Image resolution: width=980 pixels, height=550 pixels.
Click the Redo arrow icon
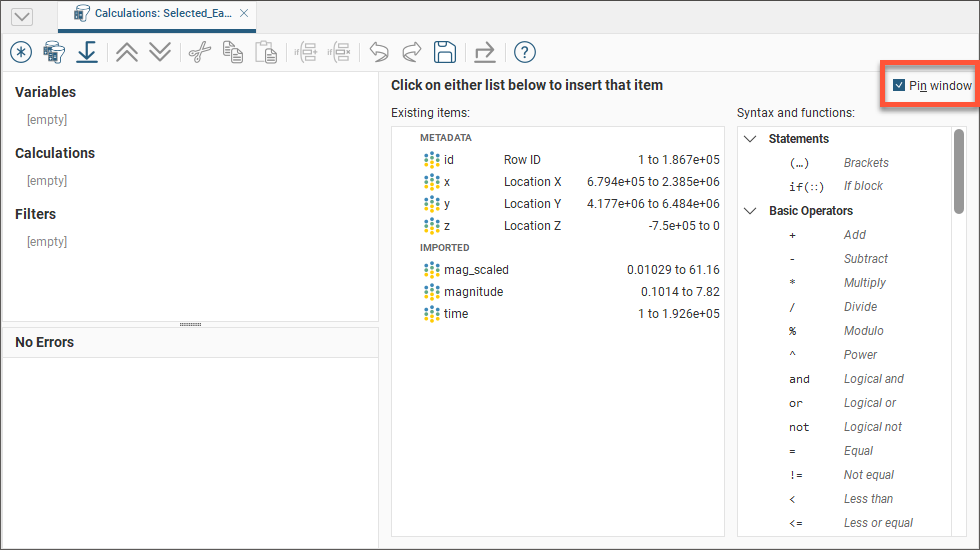(412, 52)
